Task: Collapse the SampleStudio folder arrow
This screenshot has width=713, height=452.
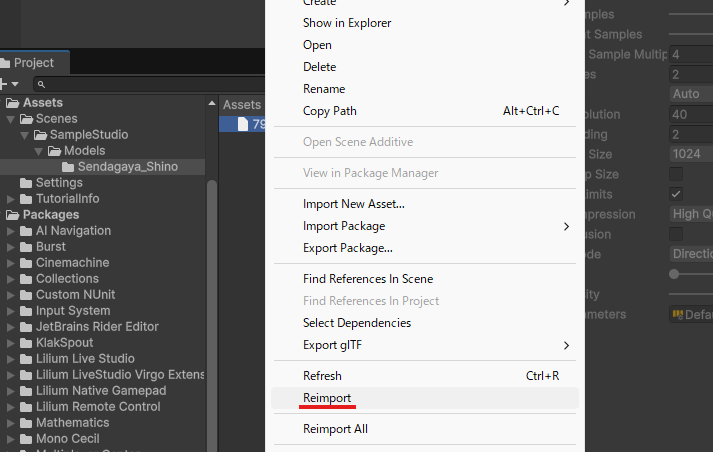Action: click(25, 135)
